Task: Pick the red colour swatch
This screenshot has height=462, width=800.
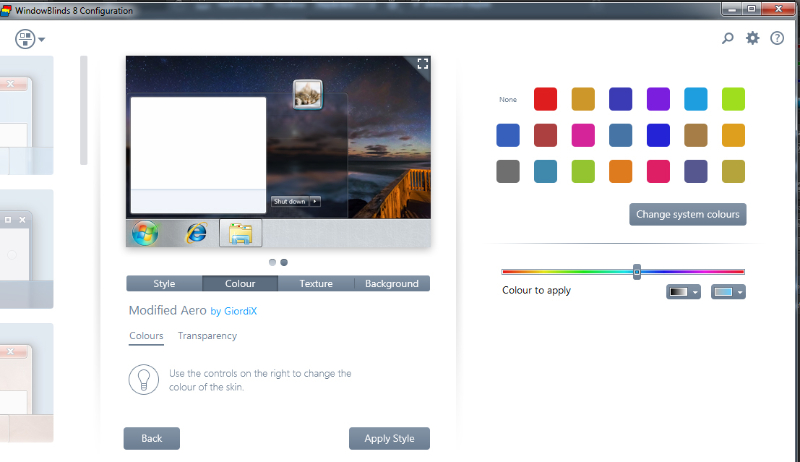Action: [545, 99]
